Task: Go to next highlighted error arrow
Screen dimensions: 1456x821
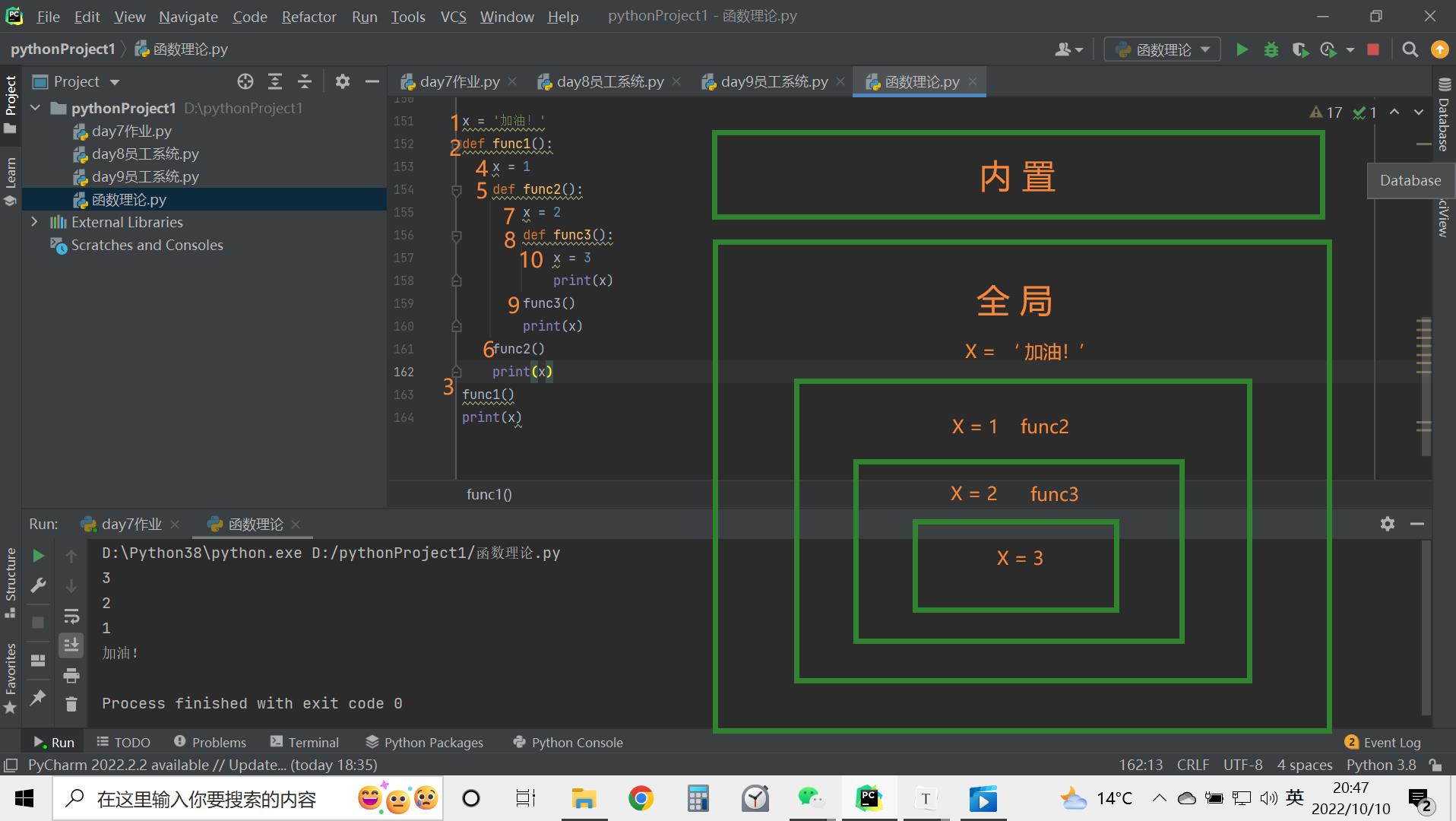Action: click(1418, 112)
